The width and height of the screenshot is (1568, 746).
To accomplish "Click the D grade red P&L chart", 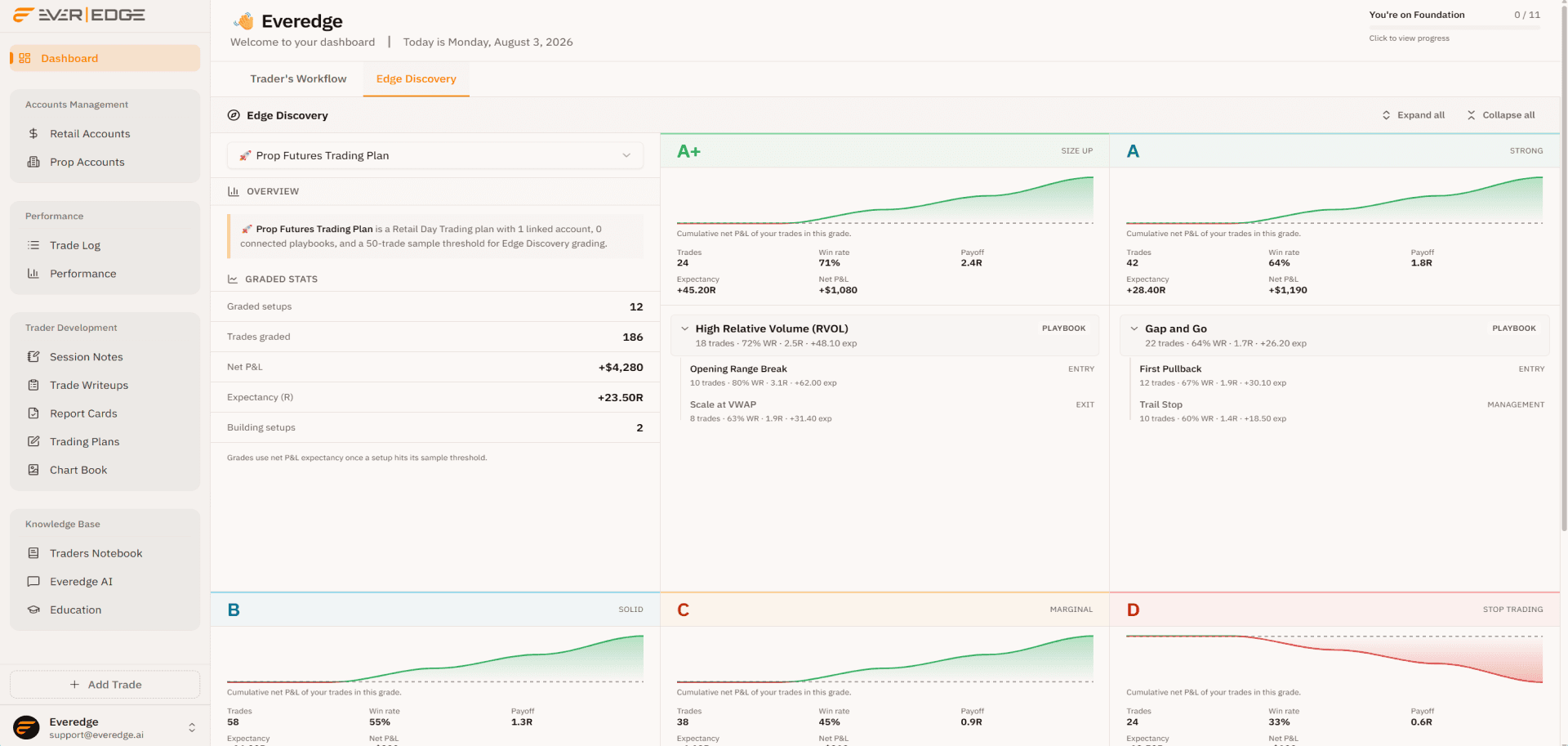I will (x=1334, y=659).
